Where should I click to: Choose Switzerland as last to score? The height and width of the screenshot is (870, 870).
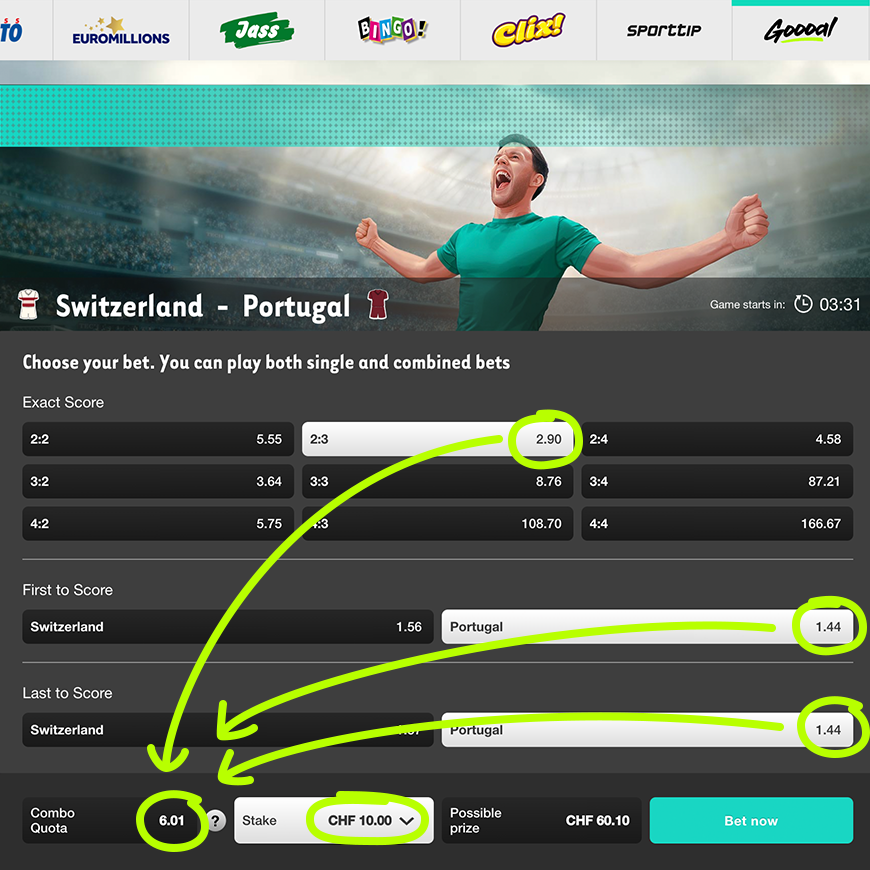(x=227, y=730)
